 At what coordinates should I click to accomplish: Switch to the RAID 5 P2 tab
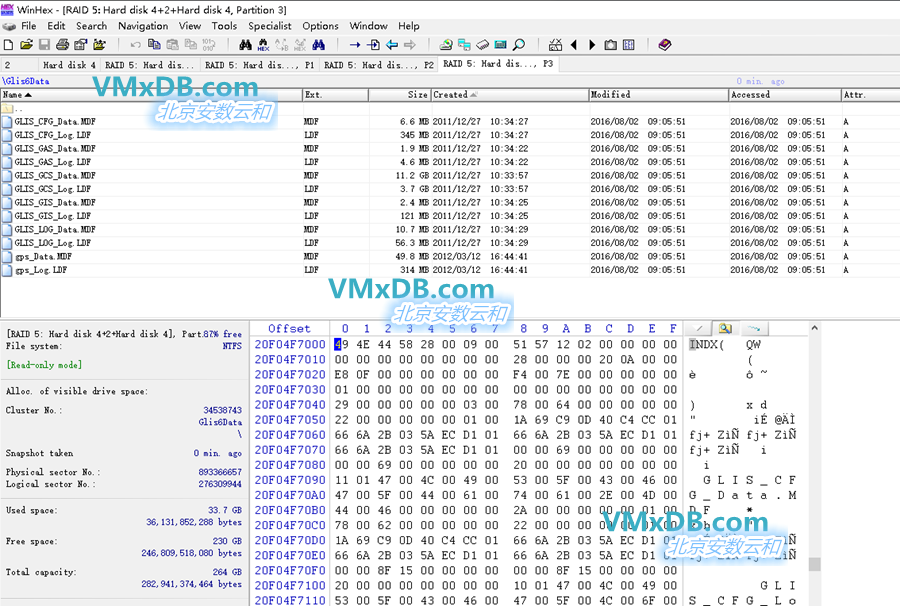(x=379, y=65)
